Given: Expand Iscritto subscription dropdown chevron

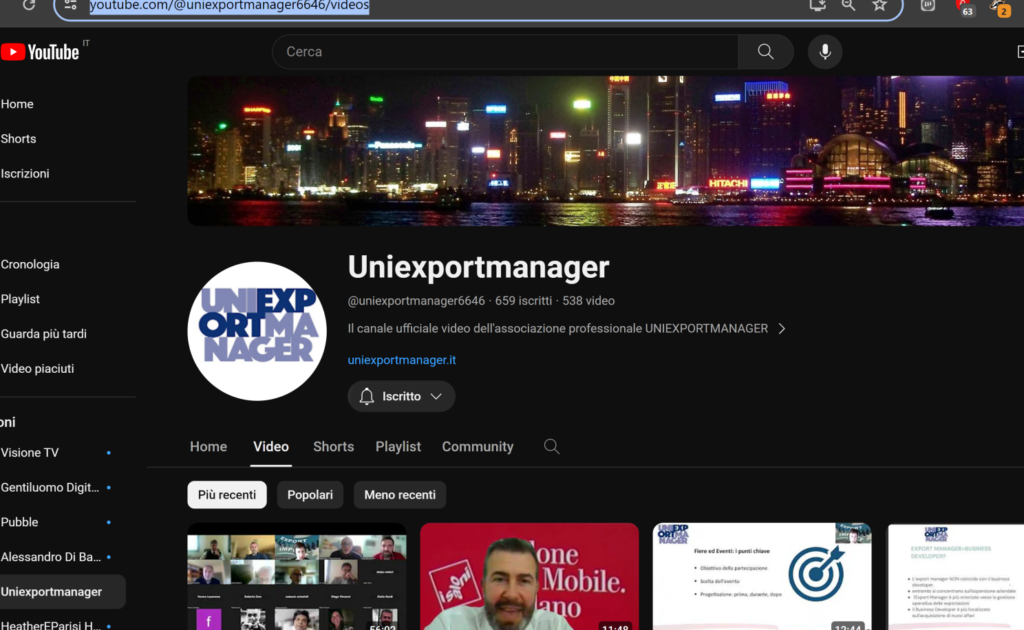Looking at the screenshot, I should coord(436,396).
